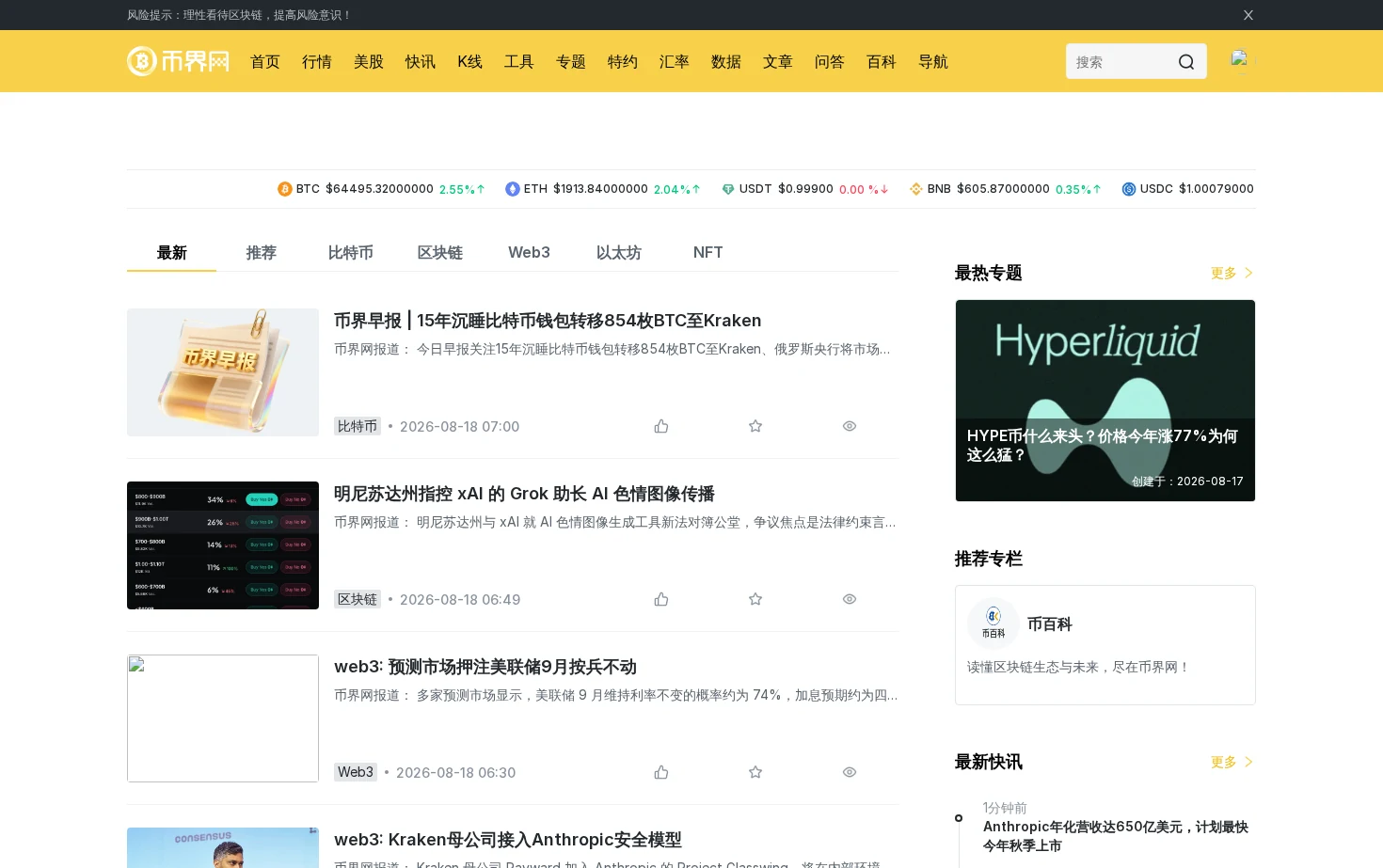
Task: Star the 预测市场押注美联储 article
Action: tap(755, 772)
